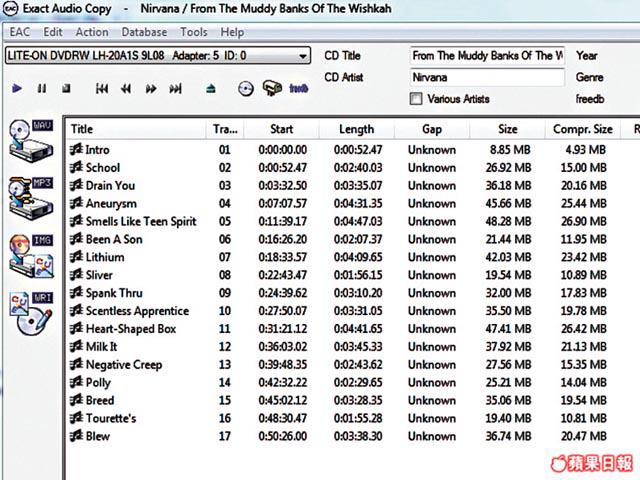The height and width of the screenshot is (480, 640).
Task: Click the Length value 0:02:29.65
Action: coord(358,382)
